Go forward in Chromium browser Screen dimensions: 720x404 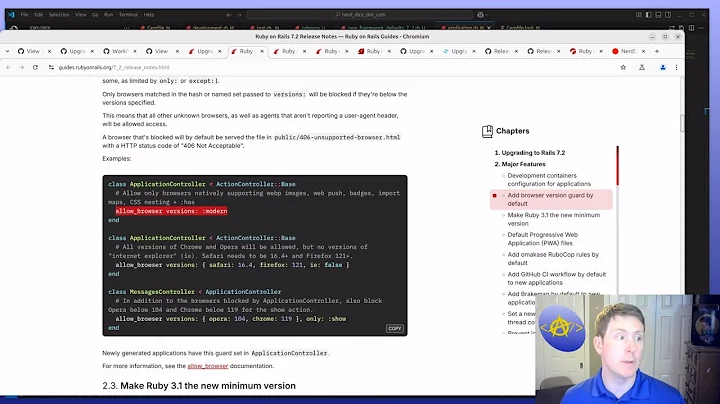tap(22, 67)
